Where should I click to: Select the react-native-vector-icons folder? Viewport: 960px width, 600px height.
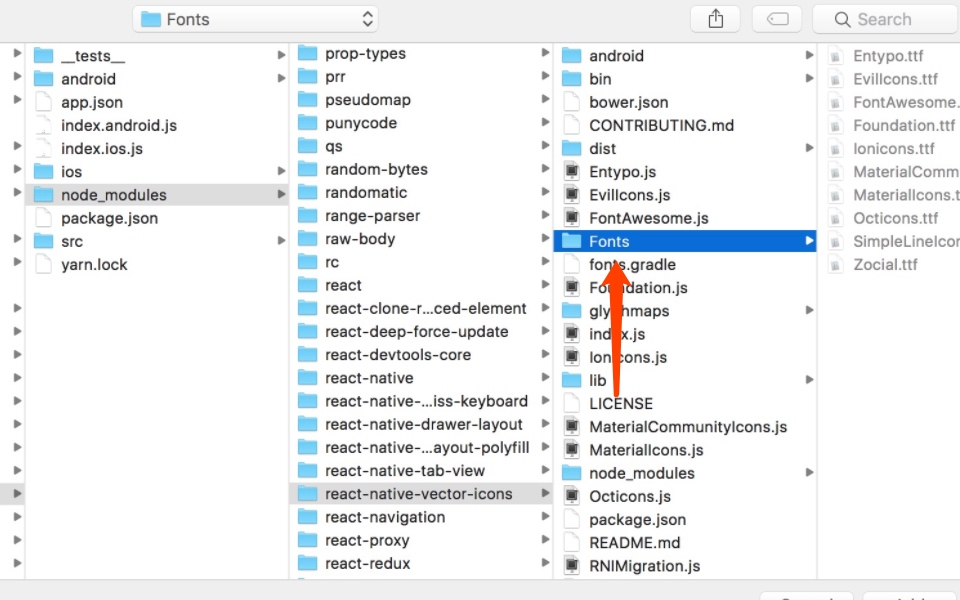pyautogui.click(x=421, y=493)
